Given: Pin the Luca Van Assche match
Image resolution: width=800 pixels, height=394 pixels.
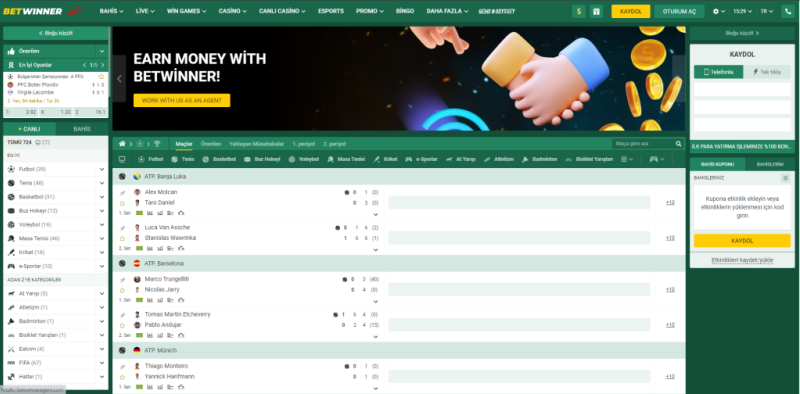Looking at the screenshot, I should click(x=122, y=228).
